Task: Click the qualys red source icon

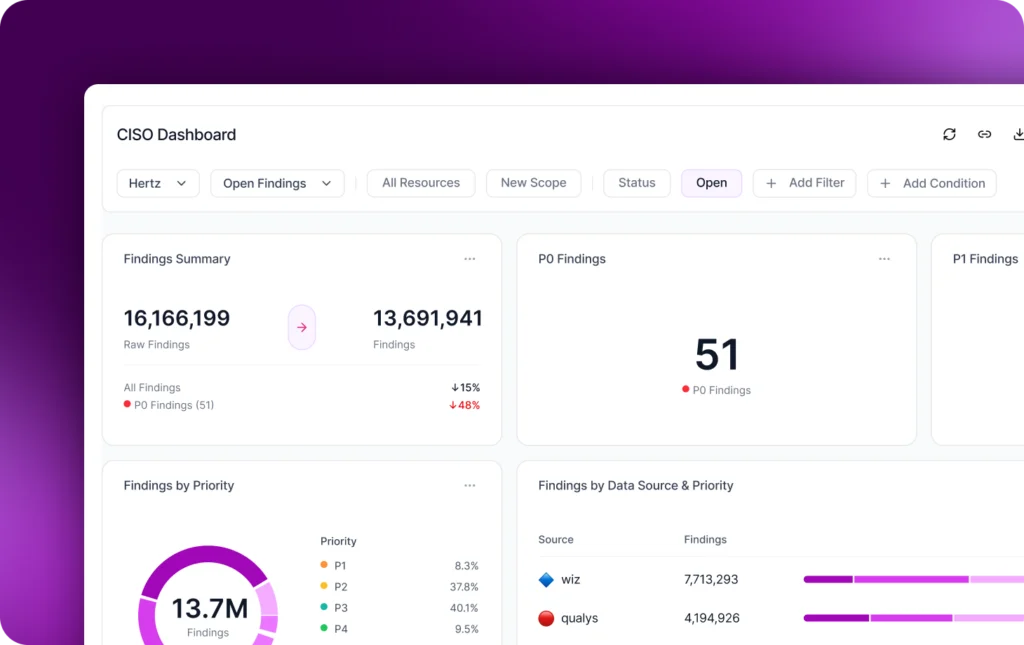Action: click(x=546, y=618)
